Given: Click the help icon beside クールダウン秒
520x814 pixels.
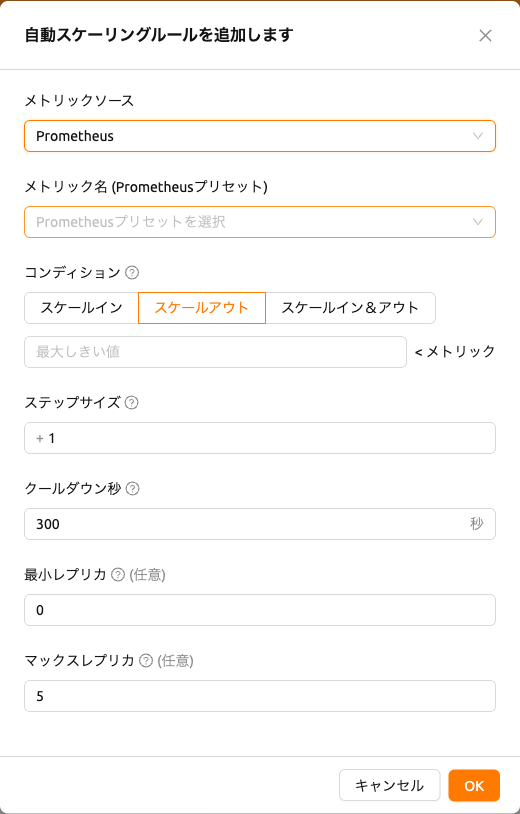Looking at the screenshot, I should click(133, 489).
